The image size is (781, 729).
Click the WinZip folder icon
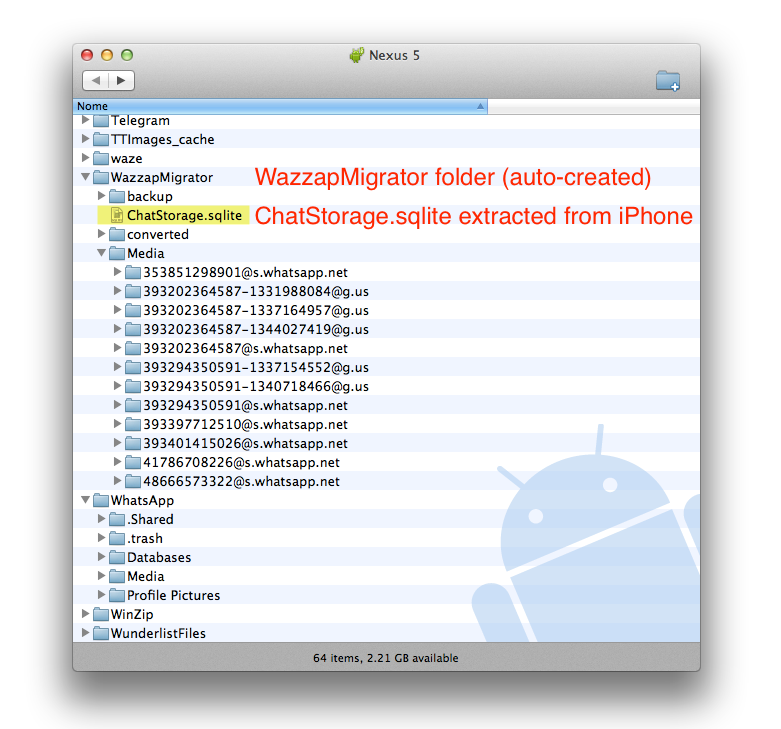101,614
